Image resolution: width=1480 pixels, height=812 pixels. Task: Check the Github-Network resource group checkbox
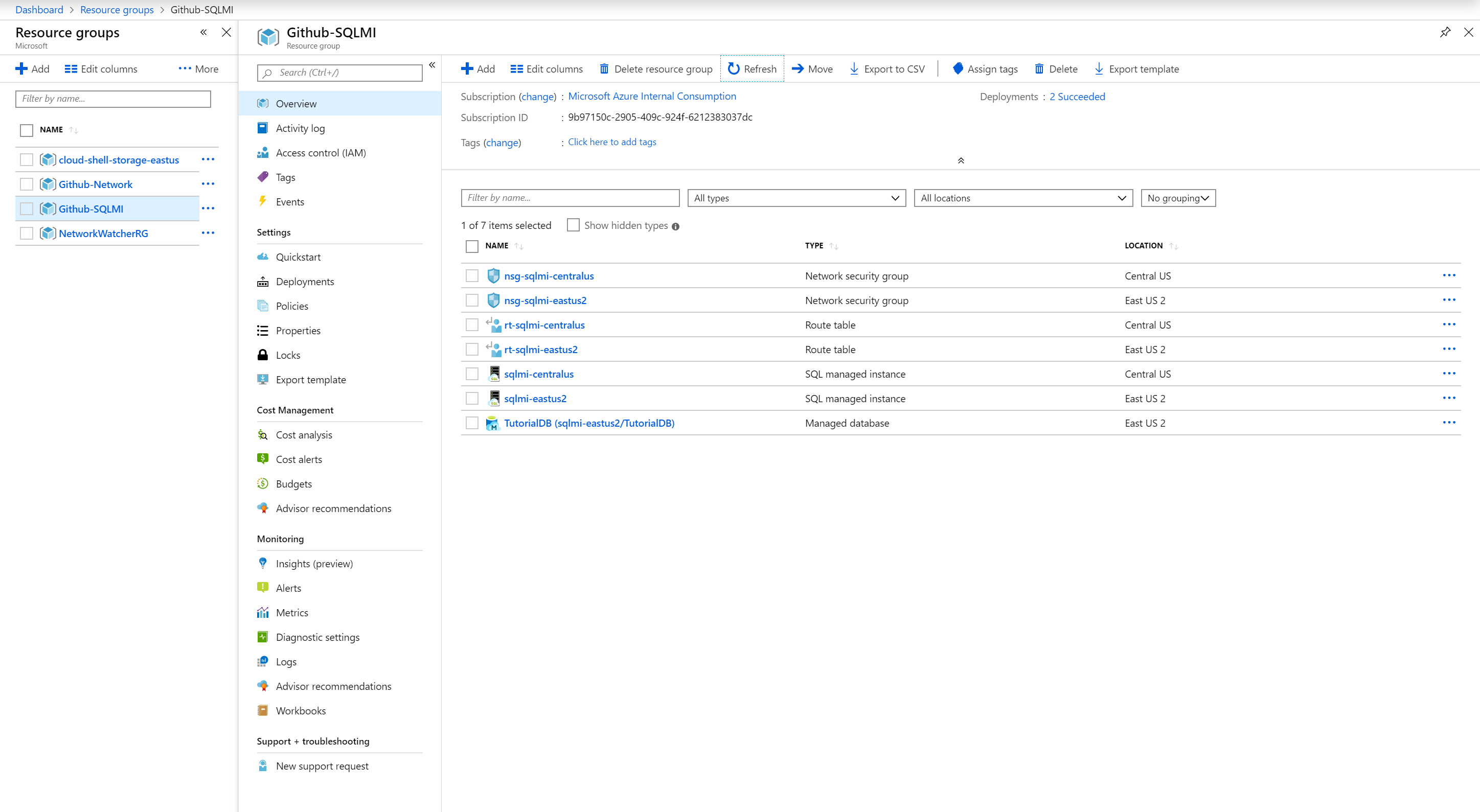27,184
